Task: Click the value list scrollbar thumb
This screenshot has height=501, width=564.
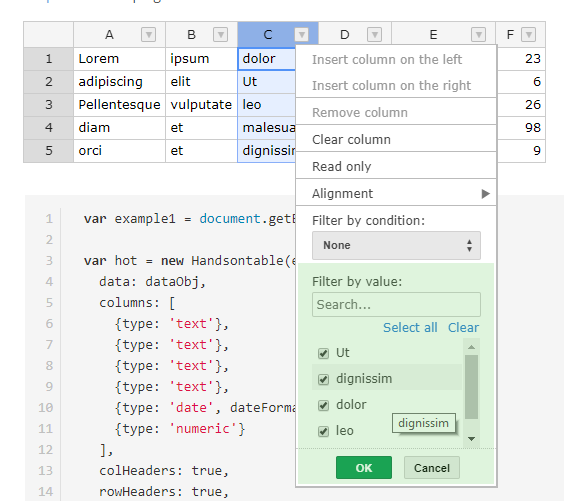Action: (x=471, y=387)
